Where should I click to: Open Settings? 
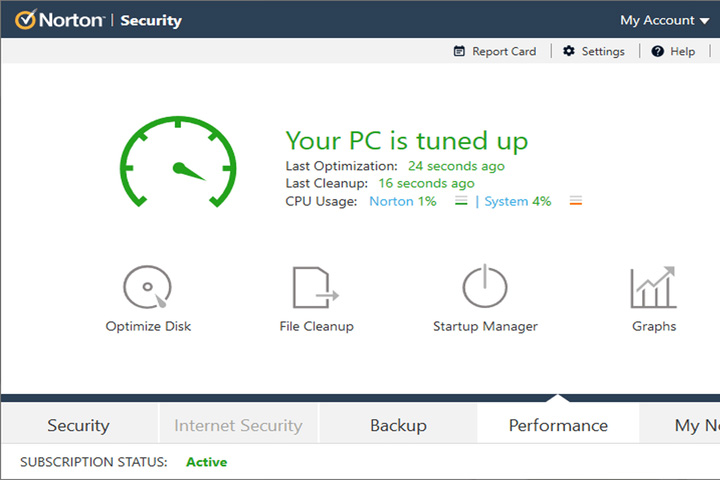[x=594, y=51]
